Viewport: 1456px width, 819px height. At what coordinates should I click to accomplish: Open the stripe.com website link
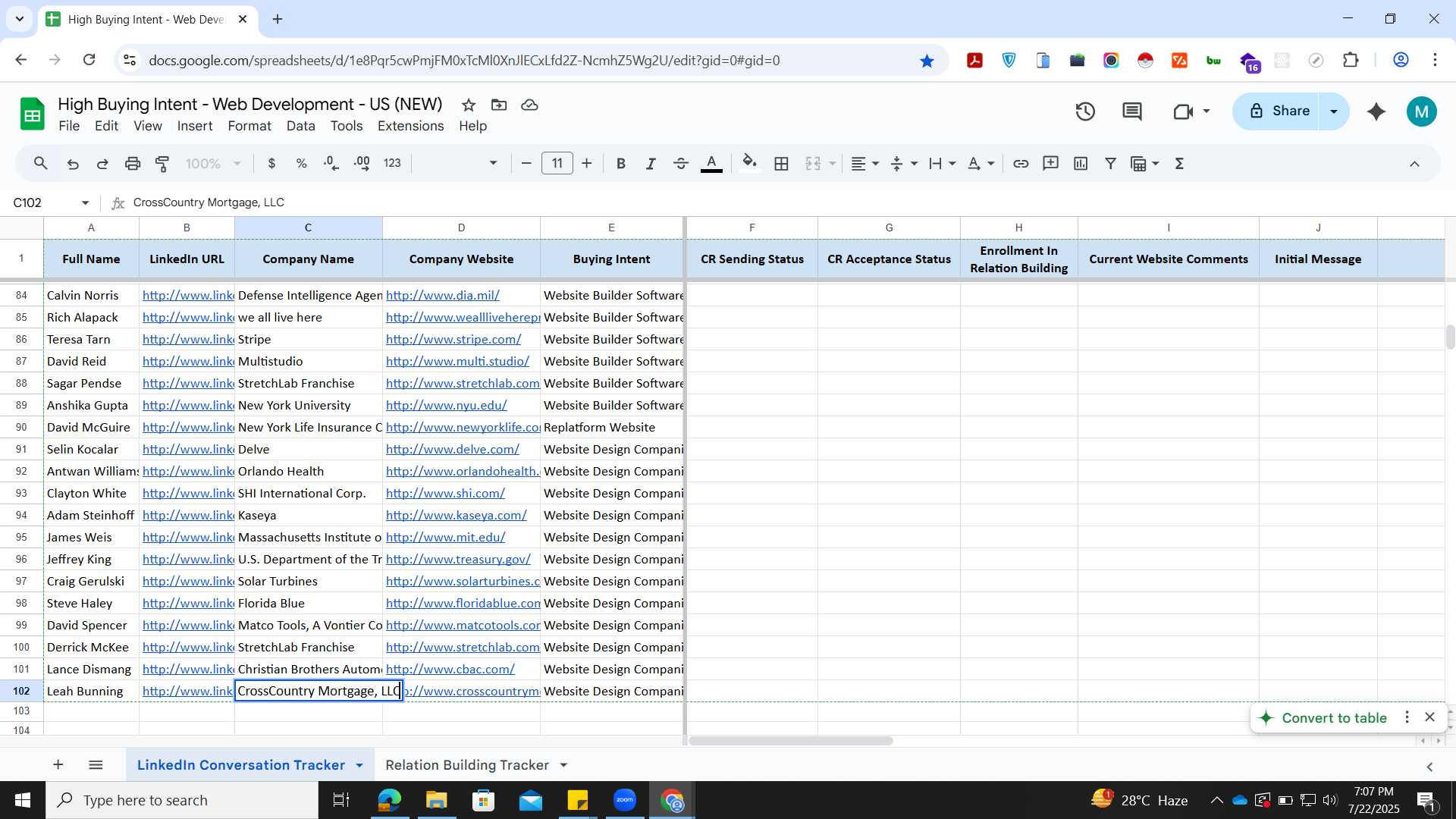point(453,339)
